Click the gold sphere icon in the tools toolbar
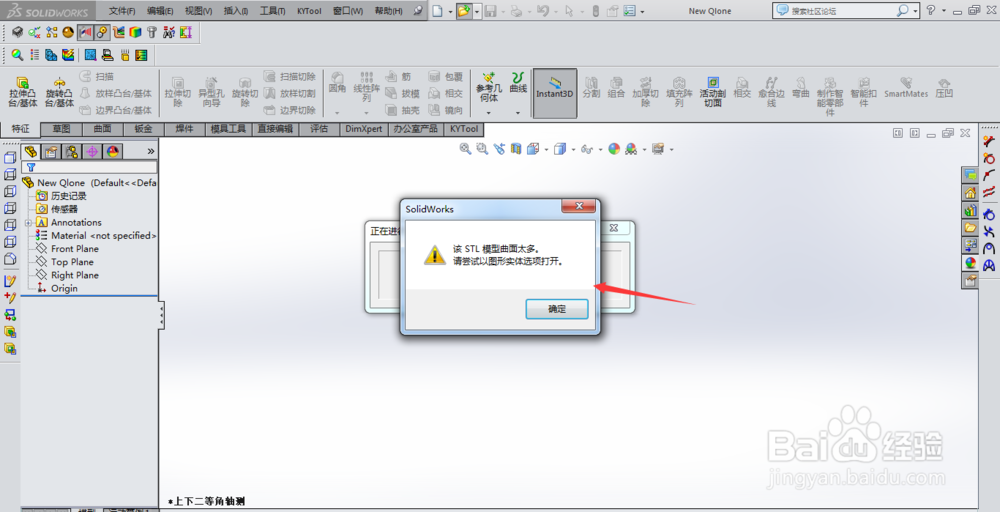The width and height of the screenshot is (1000, 512). [x=68, y=32]
